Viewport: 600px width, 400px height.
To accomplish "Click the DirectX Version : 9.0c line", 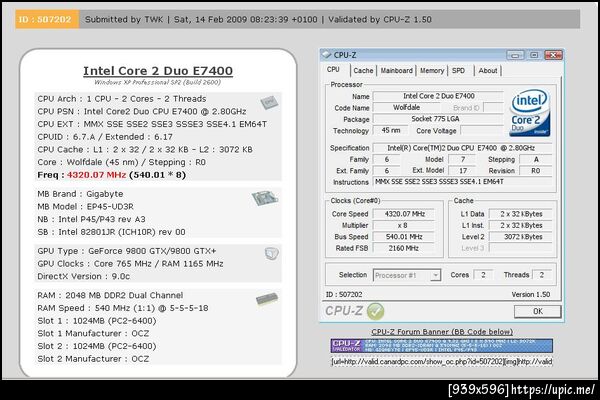I will [83, 276].
